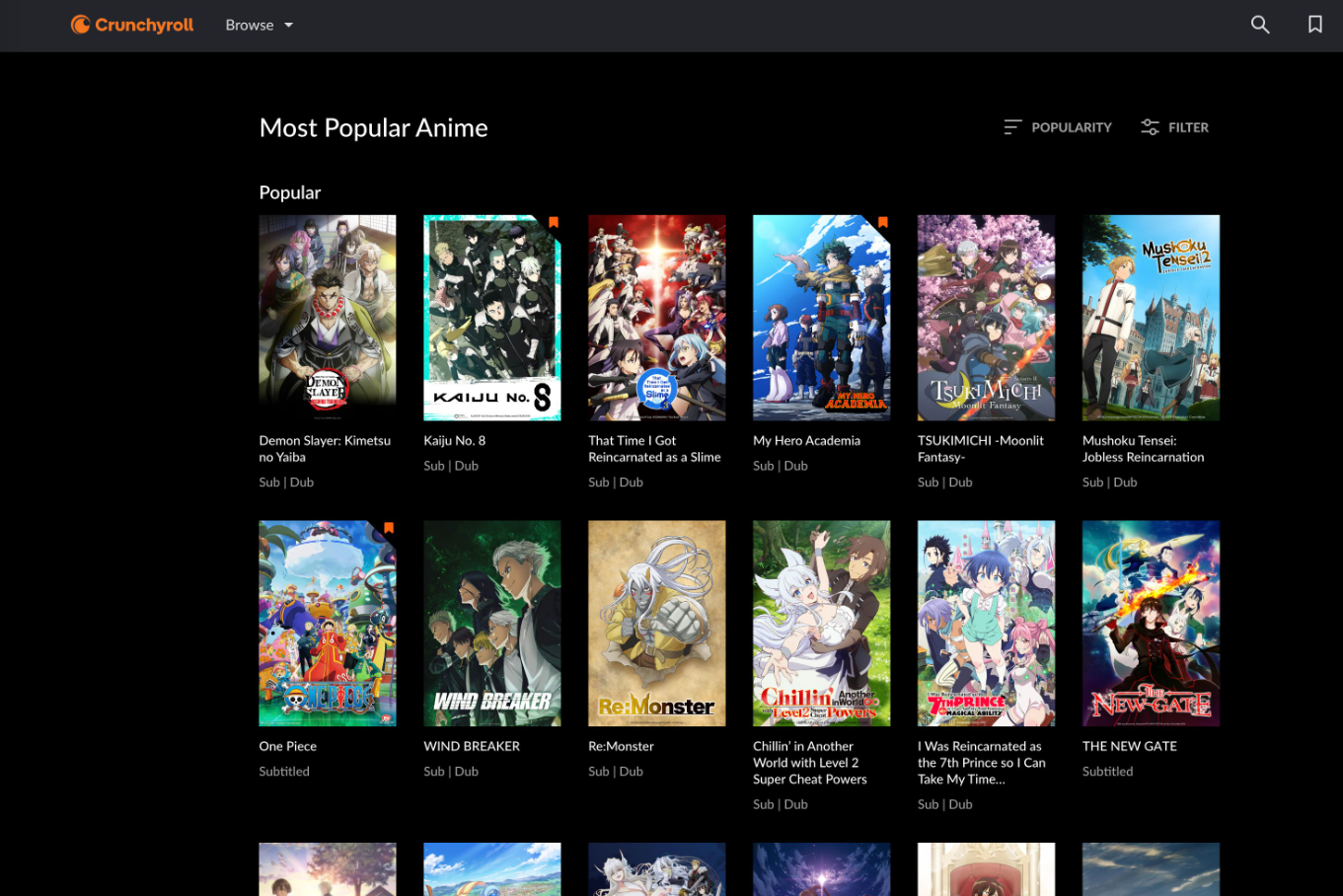The height and width of the screenshot is (896, 1343).
Task: Open Re:Monster poster
Action: [657, 624]
